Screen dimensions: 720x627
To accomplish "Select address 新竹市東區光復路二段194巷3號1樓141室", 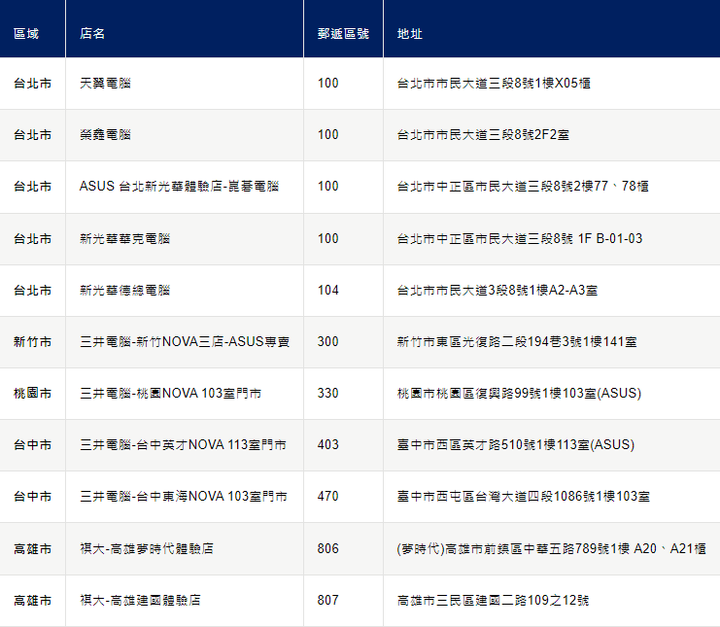I will tap(517, 341).
